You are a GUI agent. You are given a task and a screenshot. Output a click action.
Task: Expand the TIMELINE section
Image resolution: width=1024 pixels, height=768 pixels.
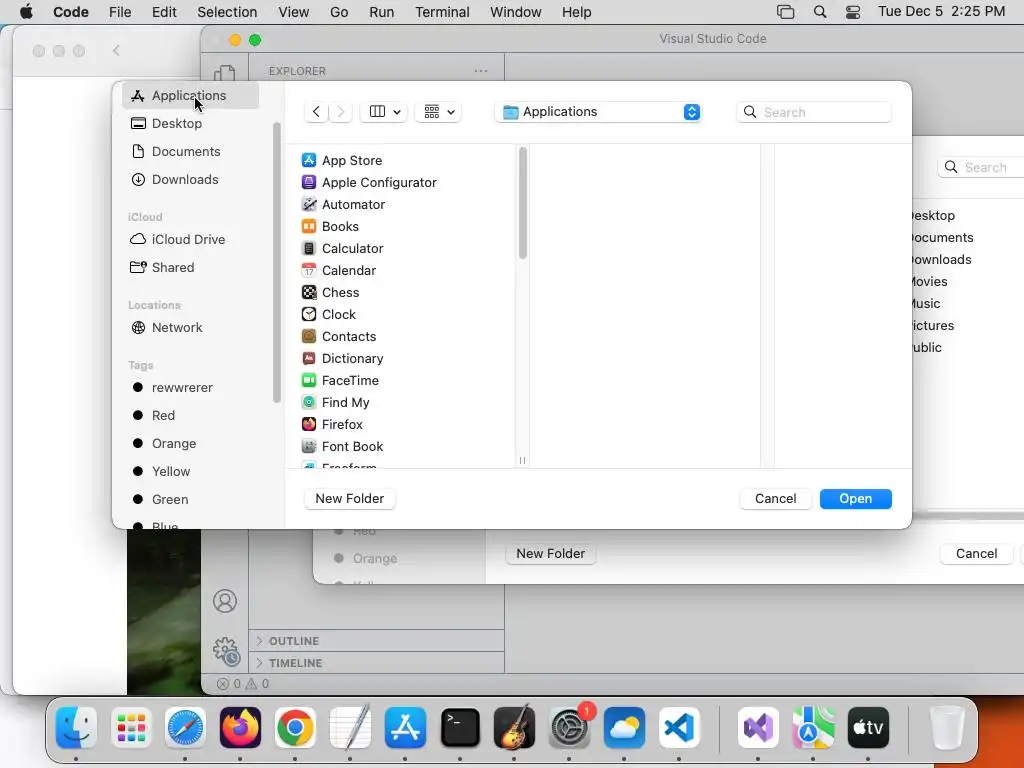pos(295,663)
